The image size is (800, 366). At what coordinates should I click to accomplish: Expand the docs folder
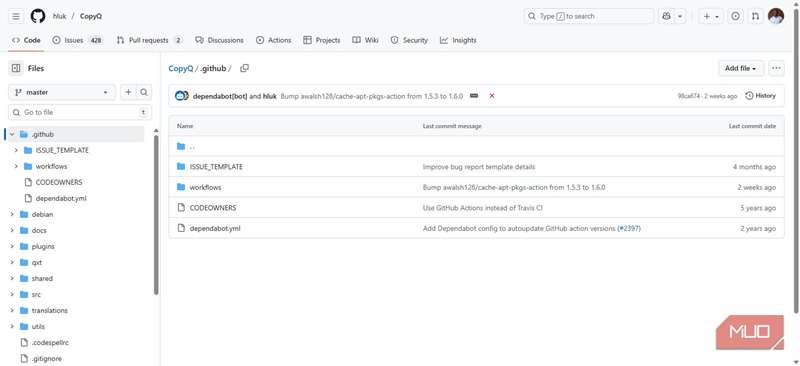coord(12,230)
